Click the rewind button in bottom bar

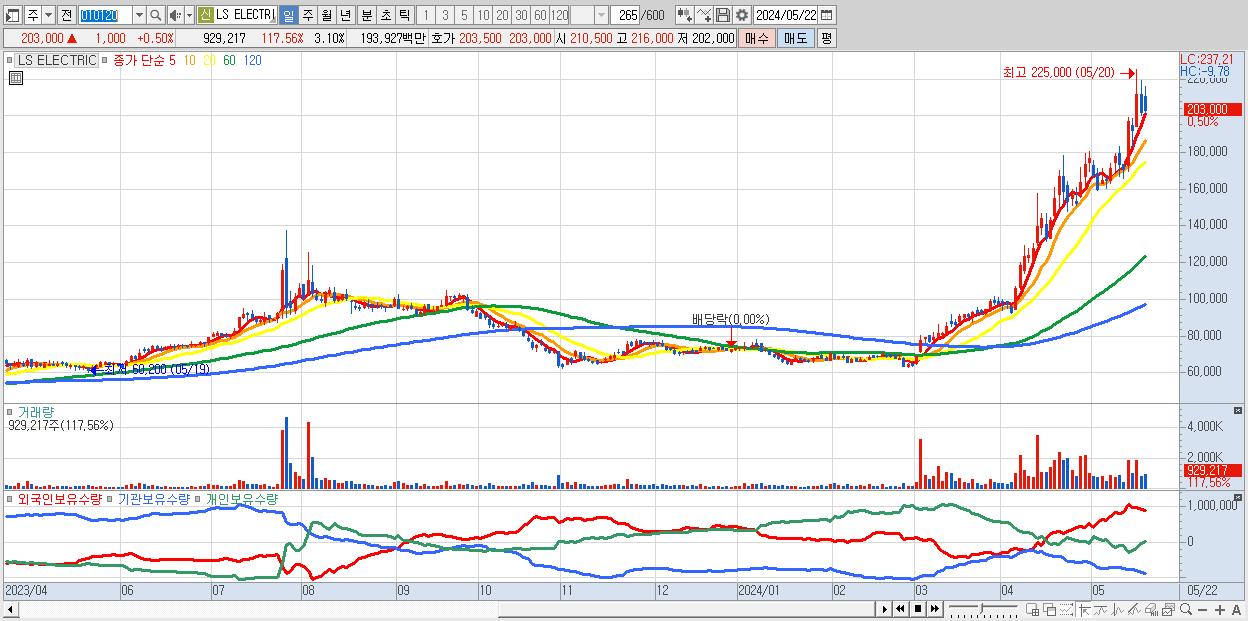(901, 609)
